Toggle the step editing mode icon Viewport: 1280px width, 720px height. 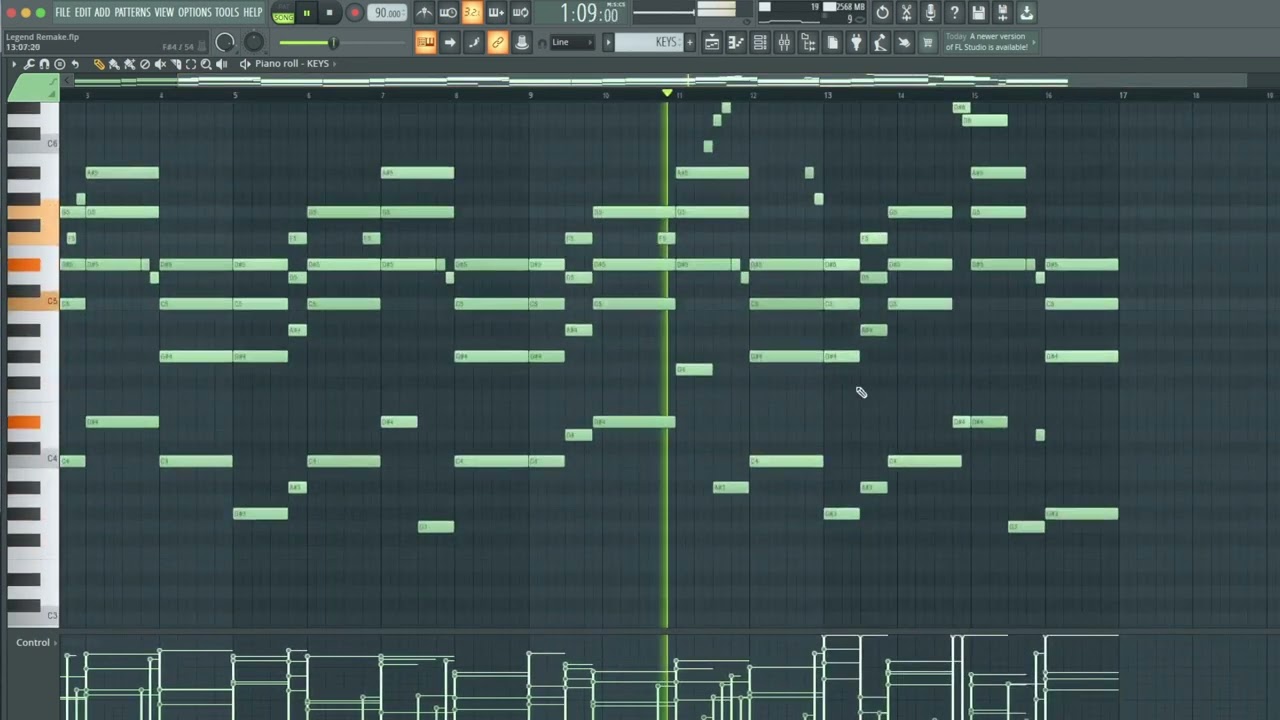pos(473,42)
